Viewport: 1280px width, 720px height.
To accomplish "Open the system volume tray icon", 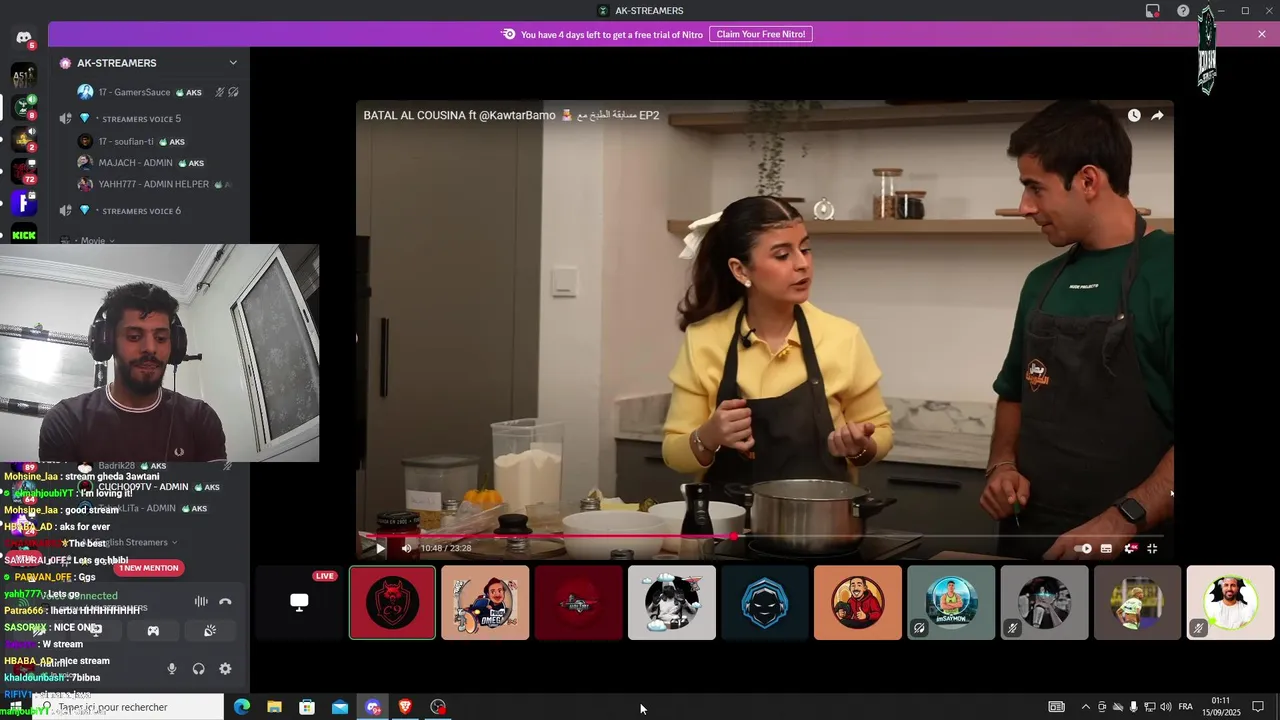I will [x=1166, y=707].
